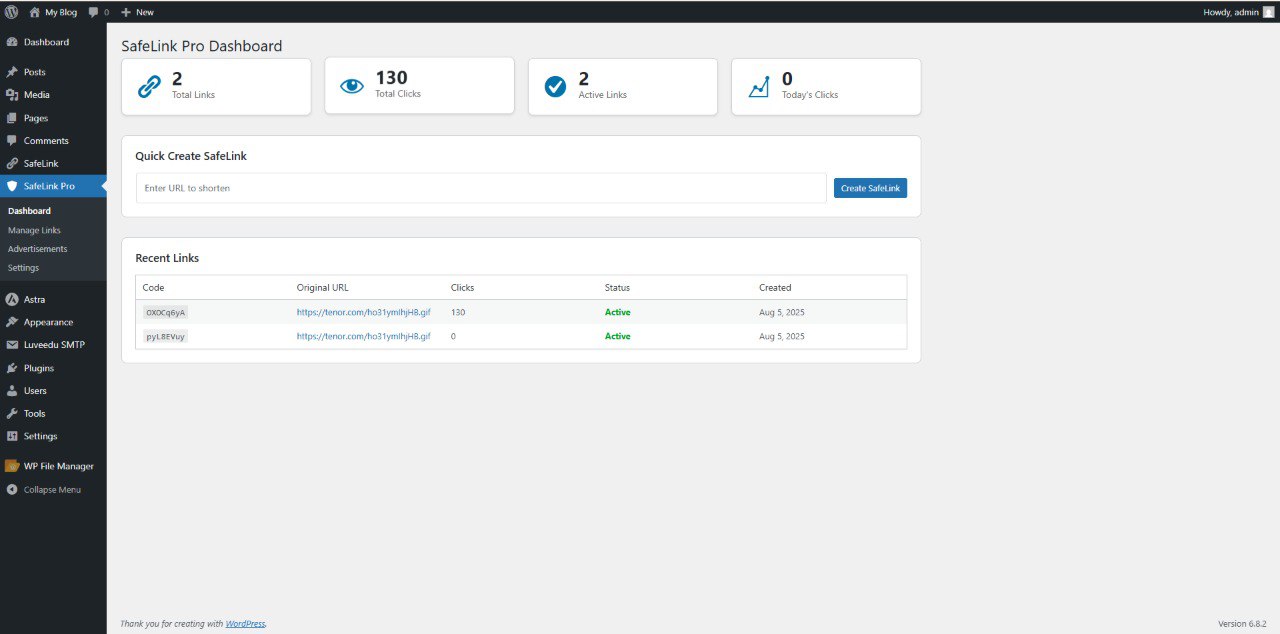This screenshot has width=1280, height=634.
Task: Click the chart icon on Today's Clicks card
Action: pyautogui.click(x=759, y=87)
